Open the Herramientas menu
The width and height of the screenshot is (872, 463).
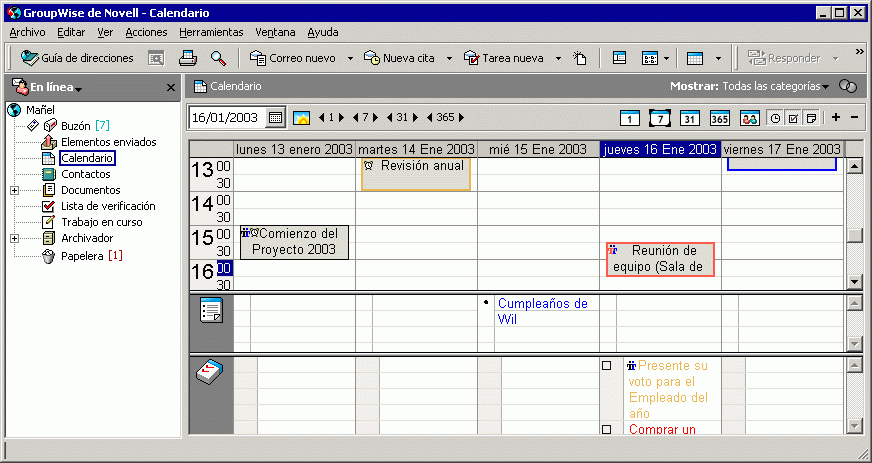(211, 32)
